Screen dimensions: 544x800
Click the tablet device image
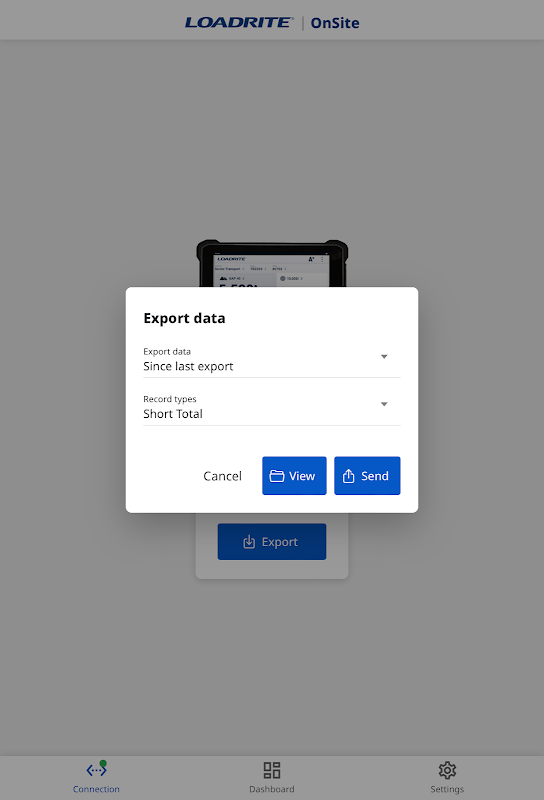pyautogui.click(x=272, y=263)
